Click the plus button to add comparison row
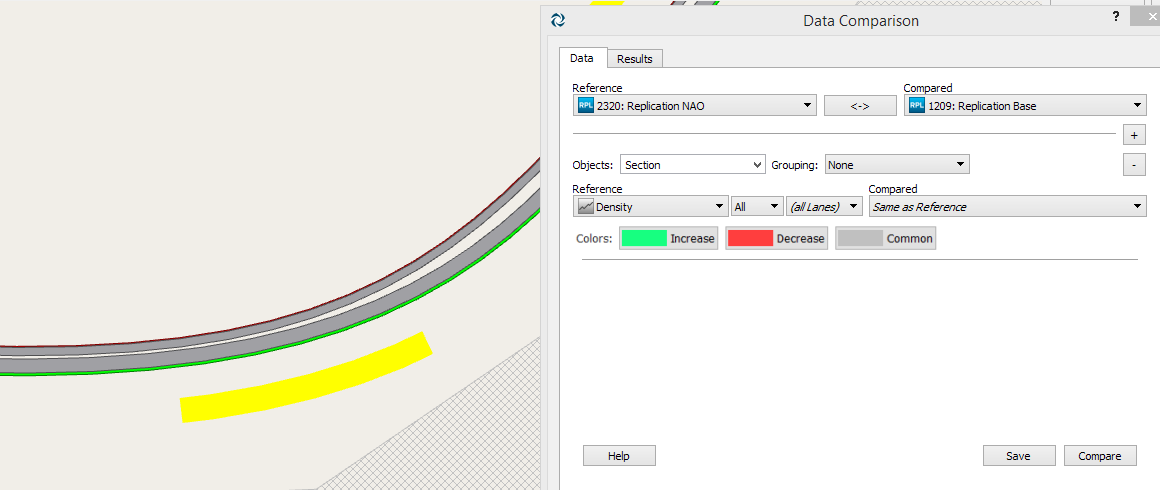 pyautogui.click(x=1134, y=135)
